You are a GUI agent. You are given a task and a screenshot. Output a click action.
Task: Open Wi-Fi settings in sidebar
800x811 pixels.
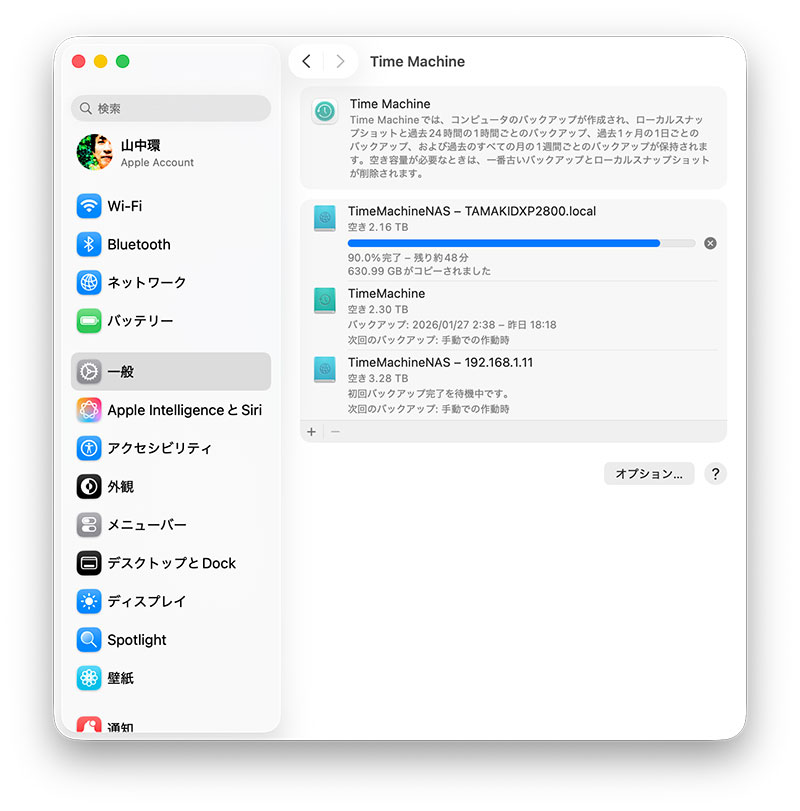coord(171,206)
